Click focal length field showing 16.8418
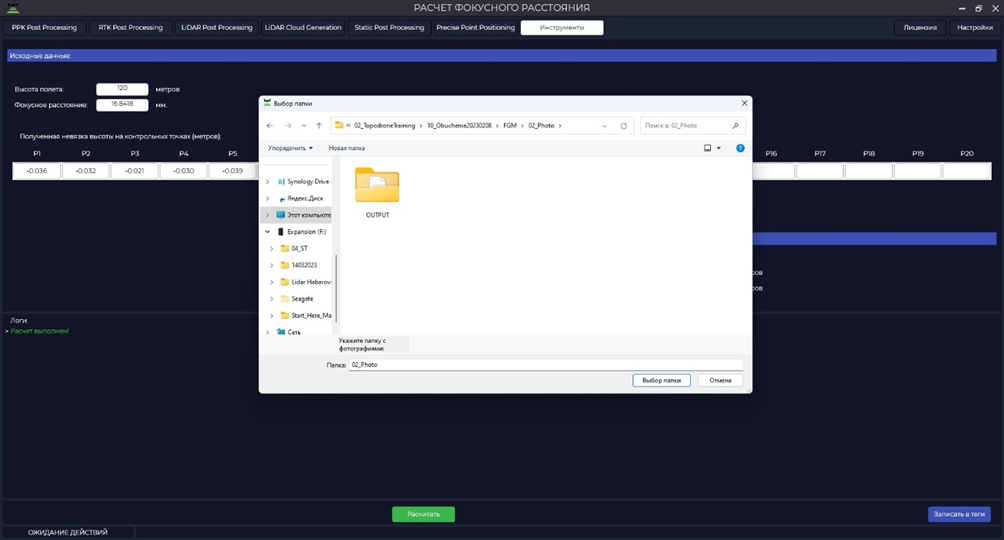Screen dimensions: 1004x540 coord(122,104)
